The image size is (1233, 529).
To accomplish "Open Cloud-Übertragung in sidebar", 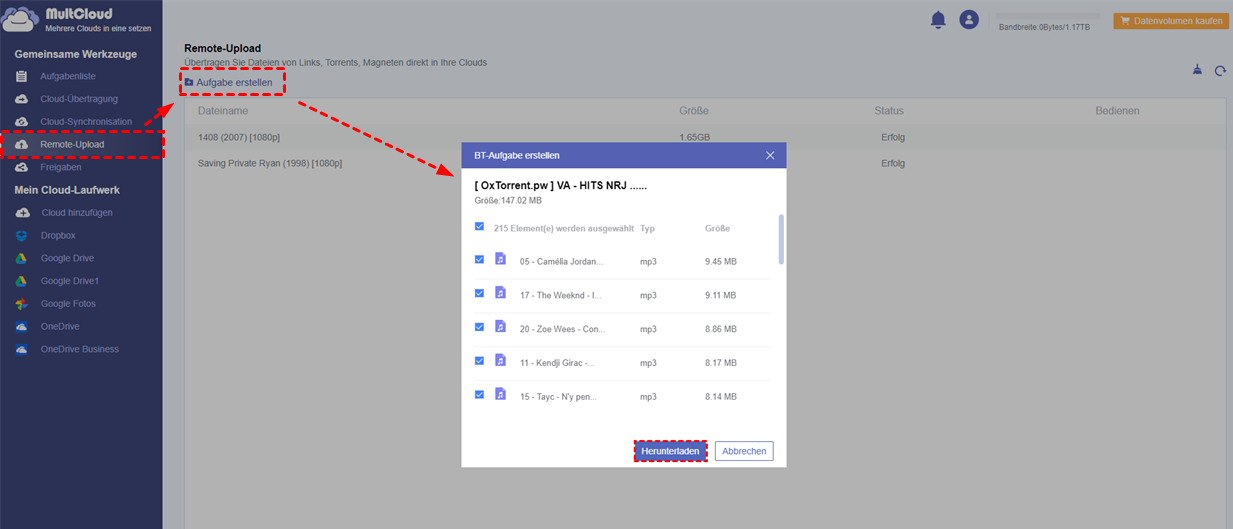I will 79,99.
